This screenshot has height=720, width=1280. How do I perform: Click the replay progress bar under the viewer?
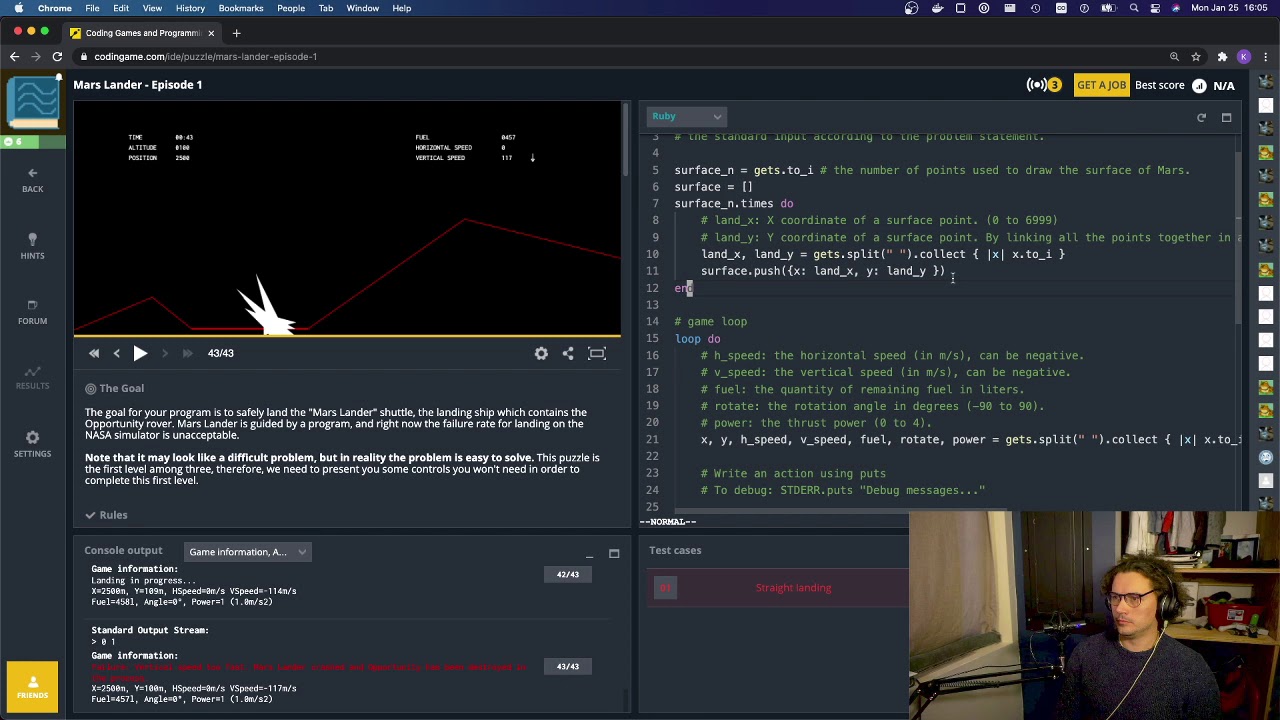click(x=347, y=336)
